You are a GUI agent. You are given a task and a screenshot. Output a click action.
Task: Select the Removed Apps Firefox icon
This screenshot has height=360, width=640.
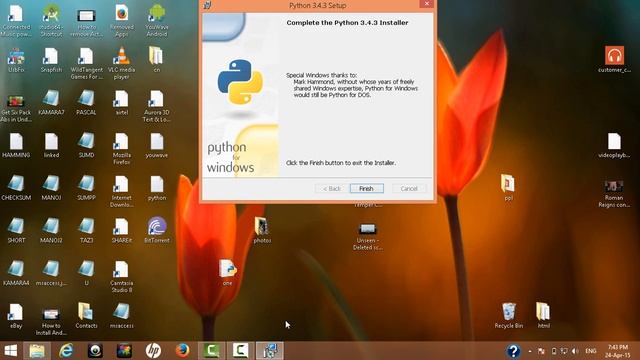[x=122, y=20]
